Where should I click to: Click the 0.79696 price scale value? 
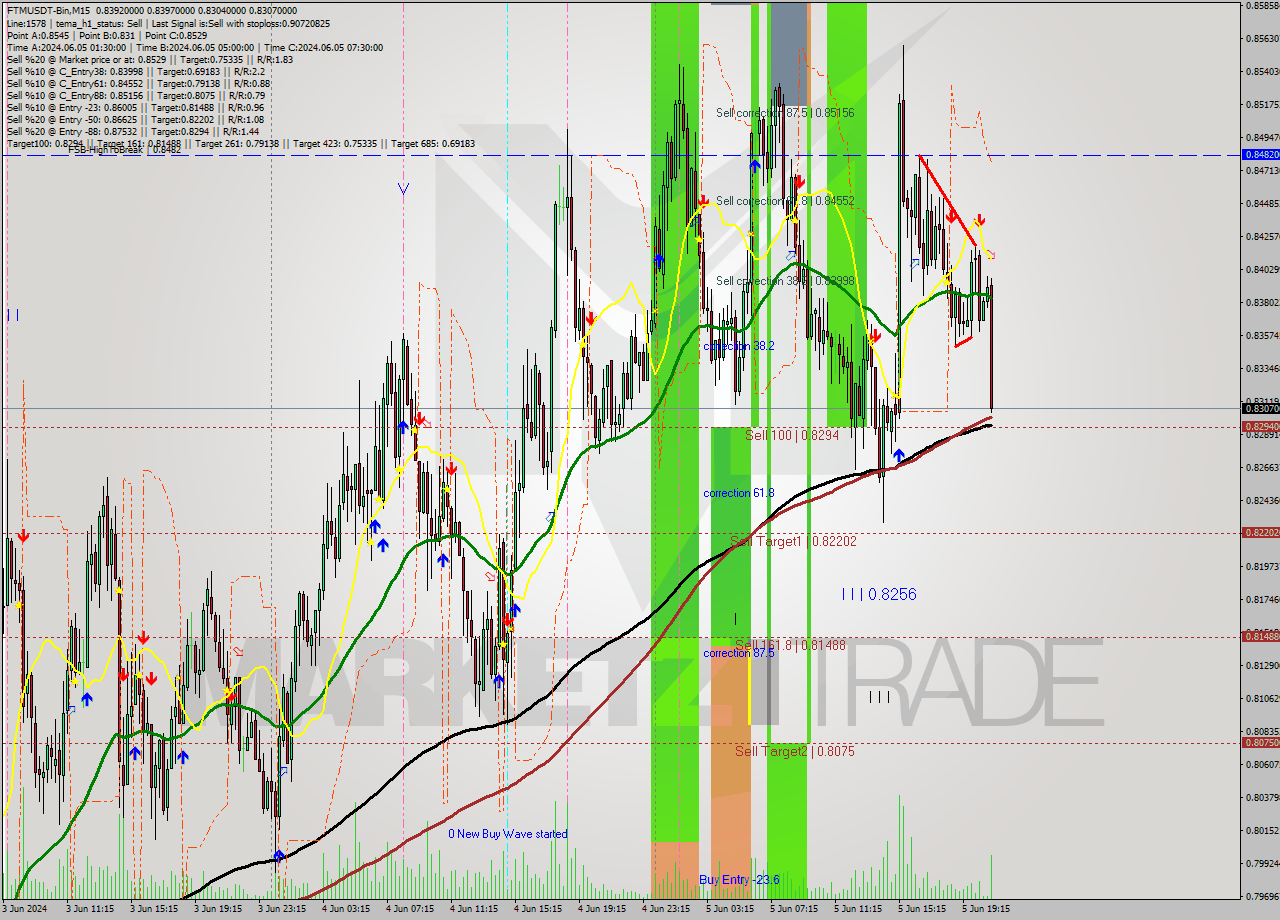1262,896
